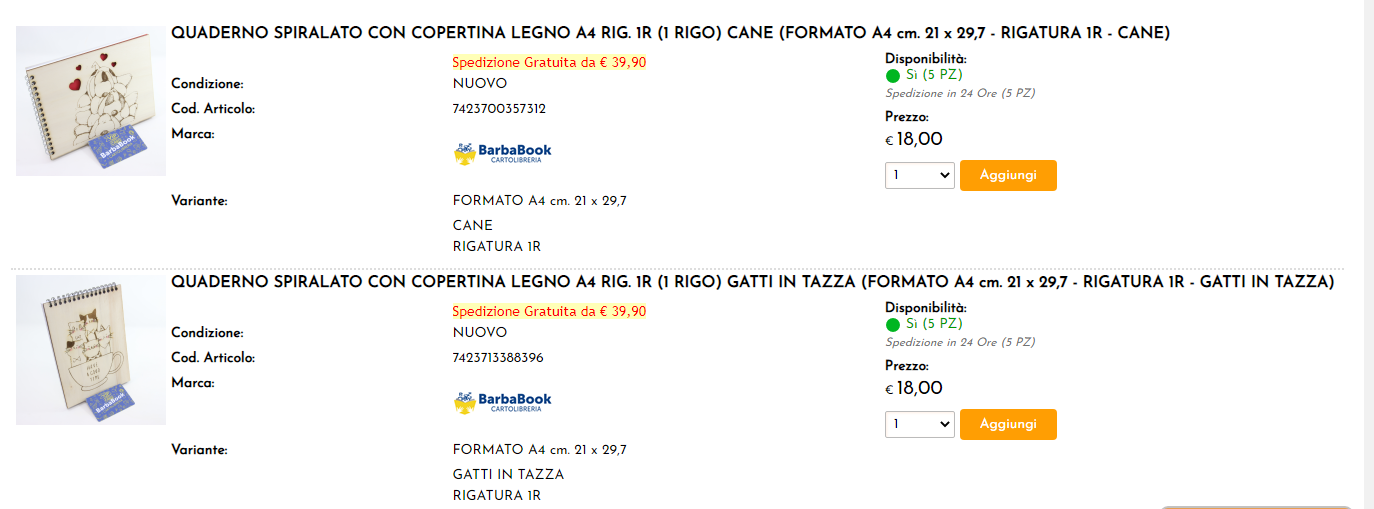This screenshot has width=1374, height=509.
Task: Open the dog wooden notebook product image
Action: [90, 101]
